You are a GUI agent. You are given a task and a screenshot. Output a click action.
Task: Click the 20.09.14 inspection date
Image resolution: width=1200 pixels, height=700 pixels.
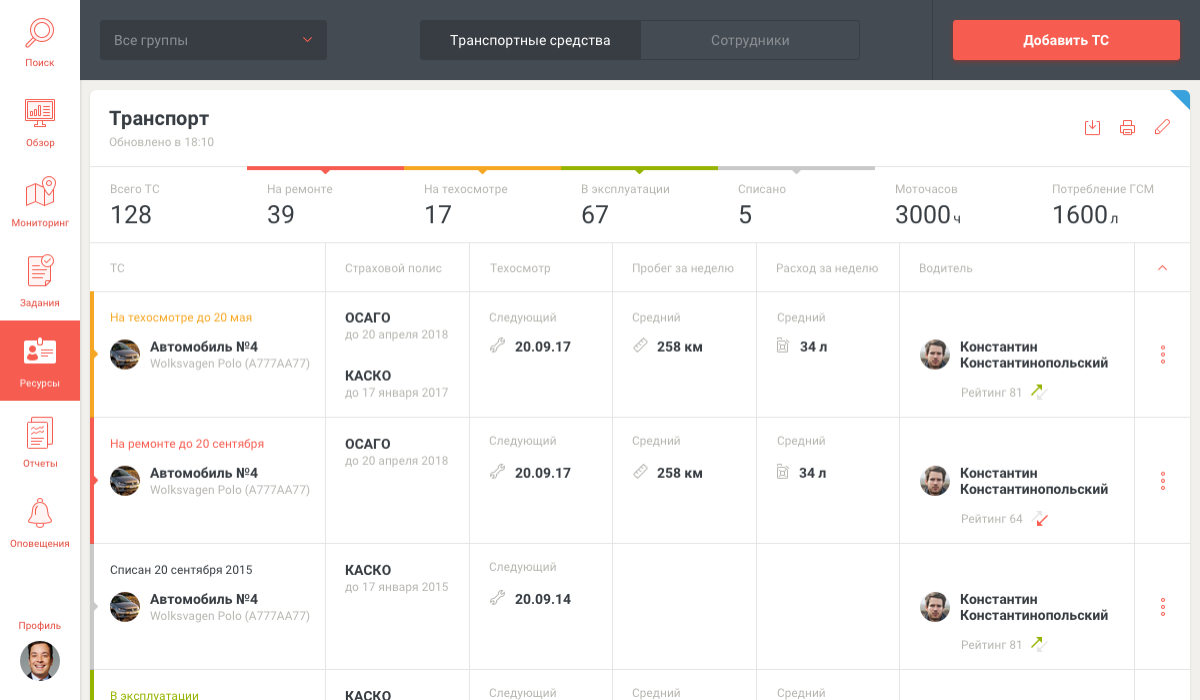tap(543, 599)
